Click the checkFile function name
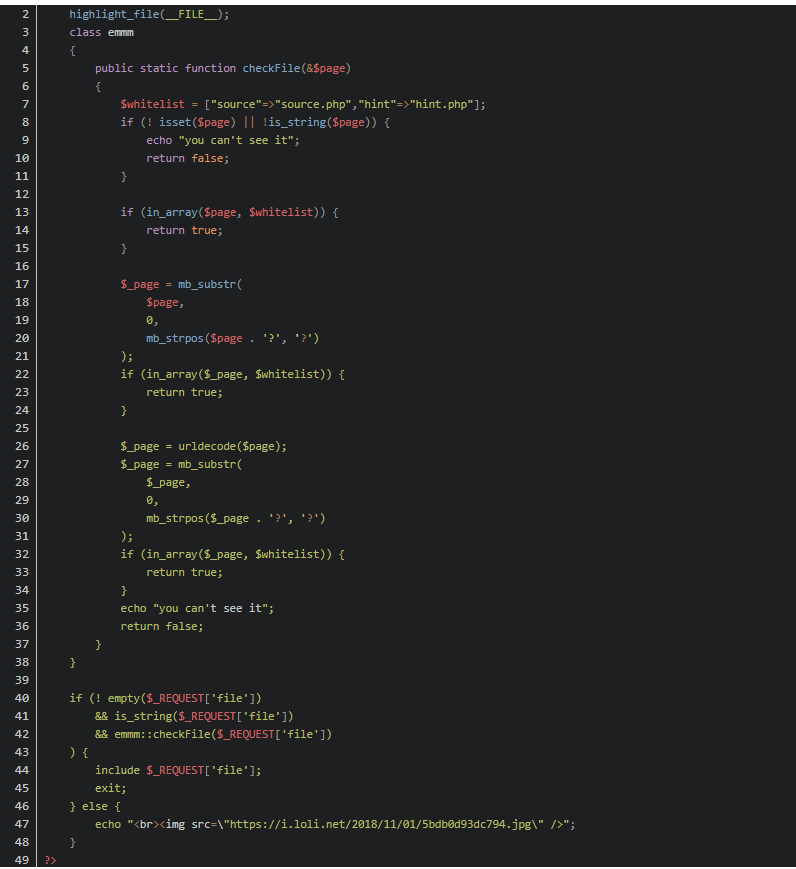Image resolution: width=796 pixels, height=869 pixels. coord(272,68)
